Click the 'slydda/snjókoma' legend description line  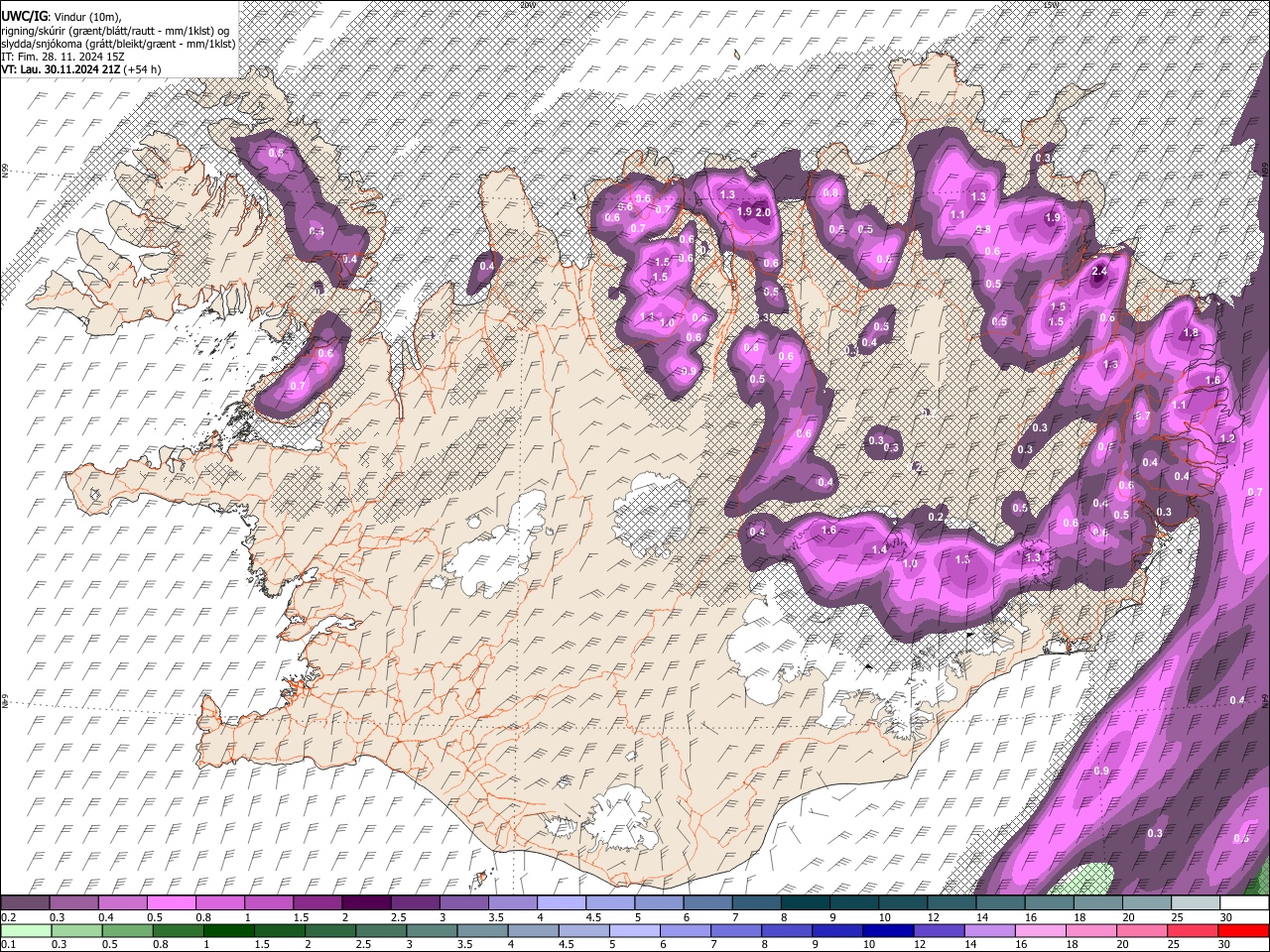click(117, 44)
